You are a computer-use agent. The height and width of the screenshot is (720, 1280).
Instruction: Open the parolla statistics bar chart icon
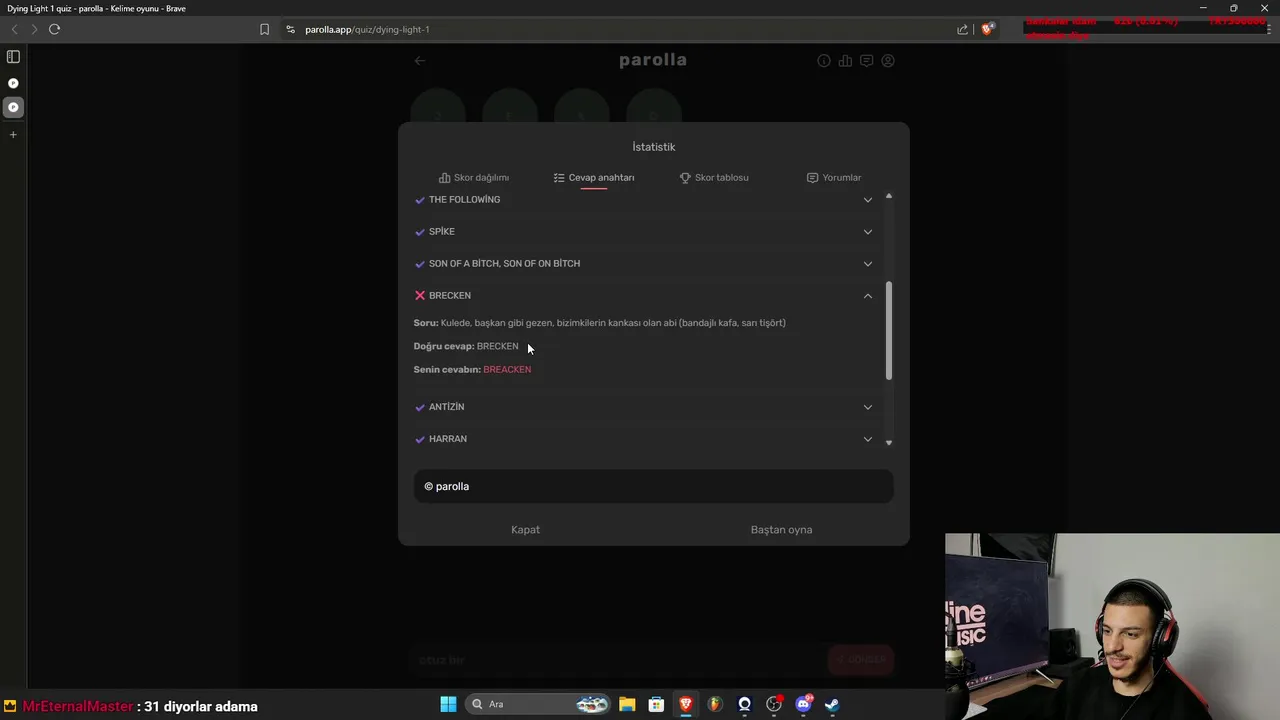pos(845,60)
